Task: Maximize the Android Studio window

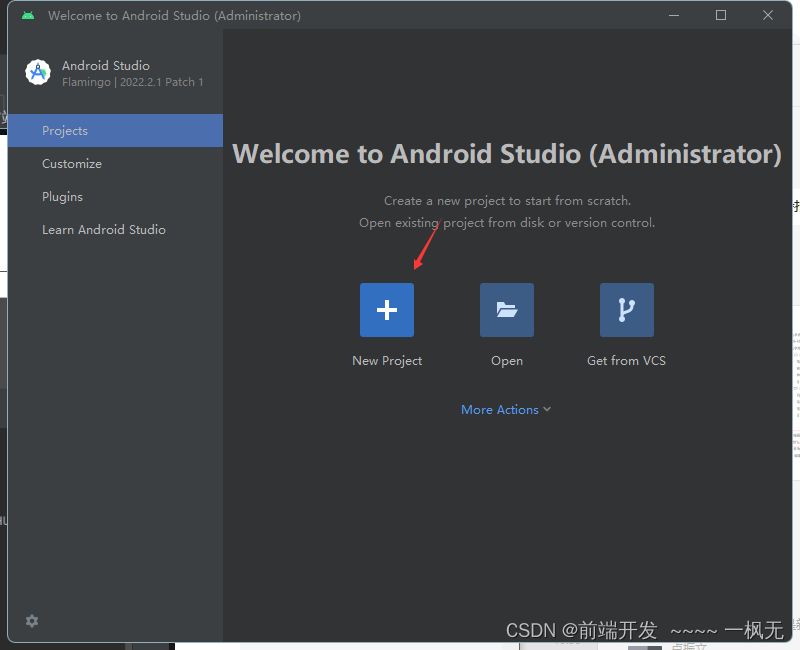Action: (721, 15)
